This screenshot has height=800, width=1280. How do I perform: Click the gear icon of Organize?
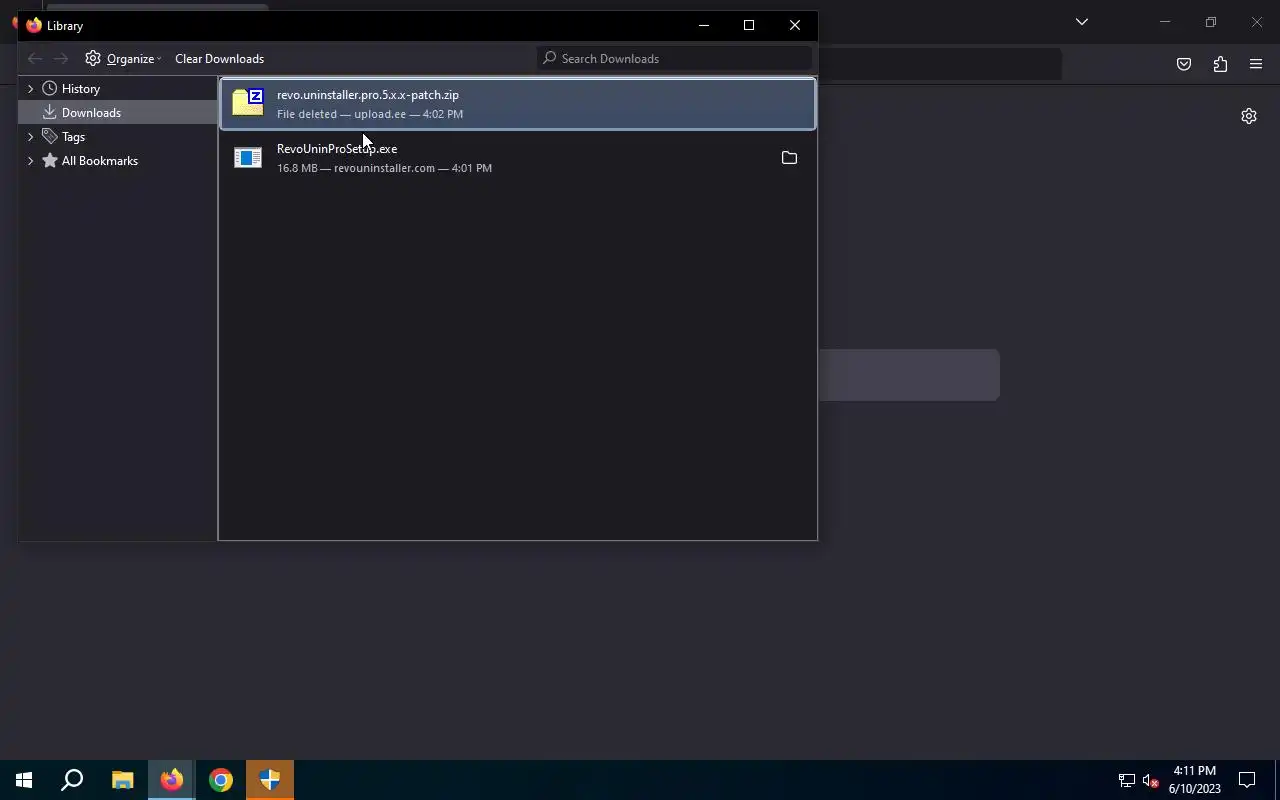(93, 58)
